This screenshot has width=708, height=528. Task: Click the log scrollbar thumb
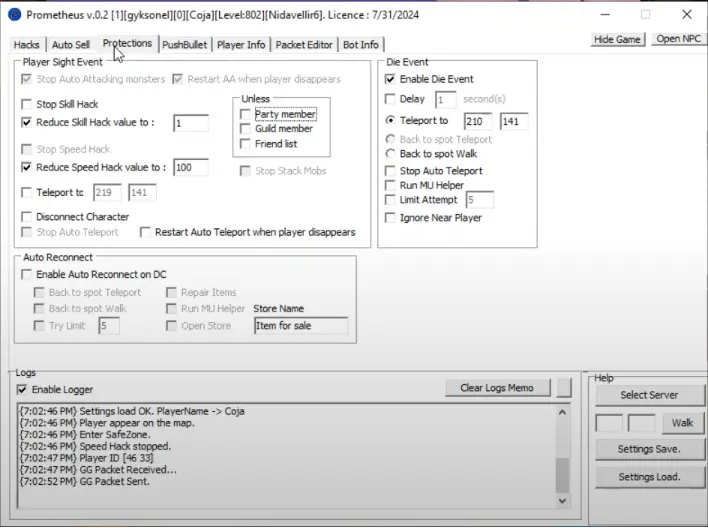(x=562, y=475)
